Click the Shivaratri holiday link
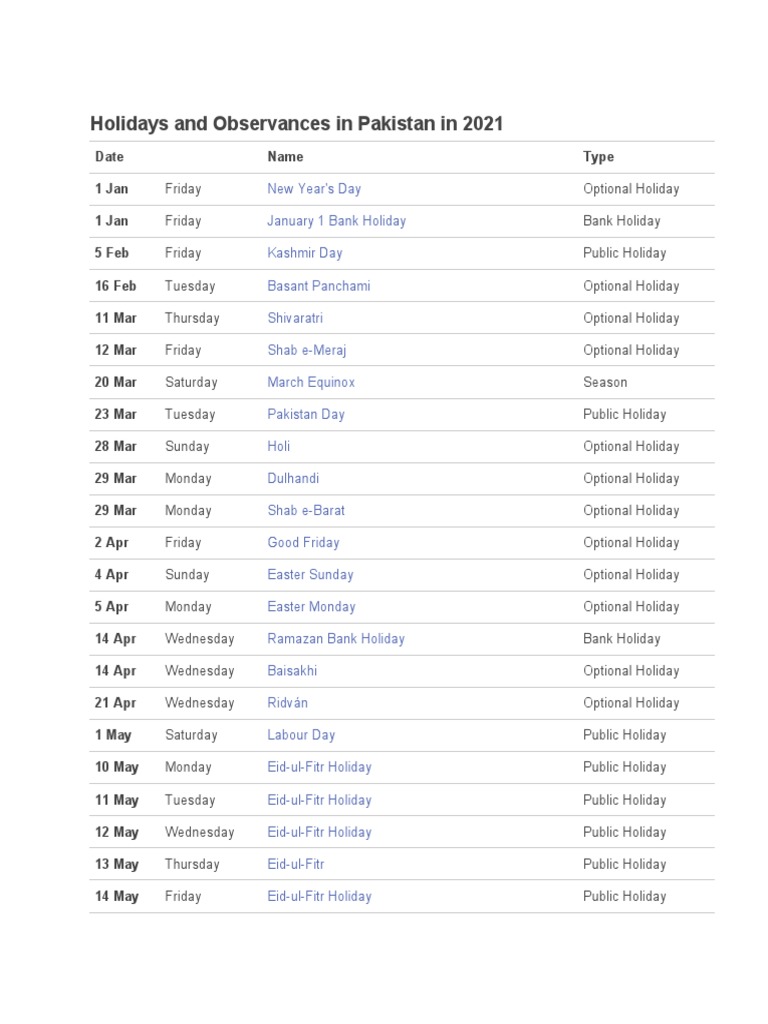The width and height of the screenshot is (768, 1024). click(295, 318)
